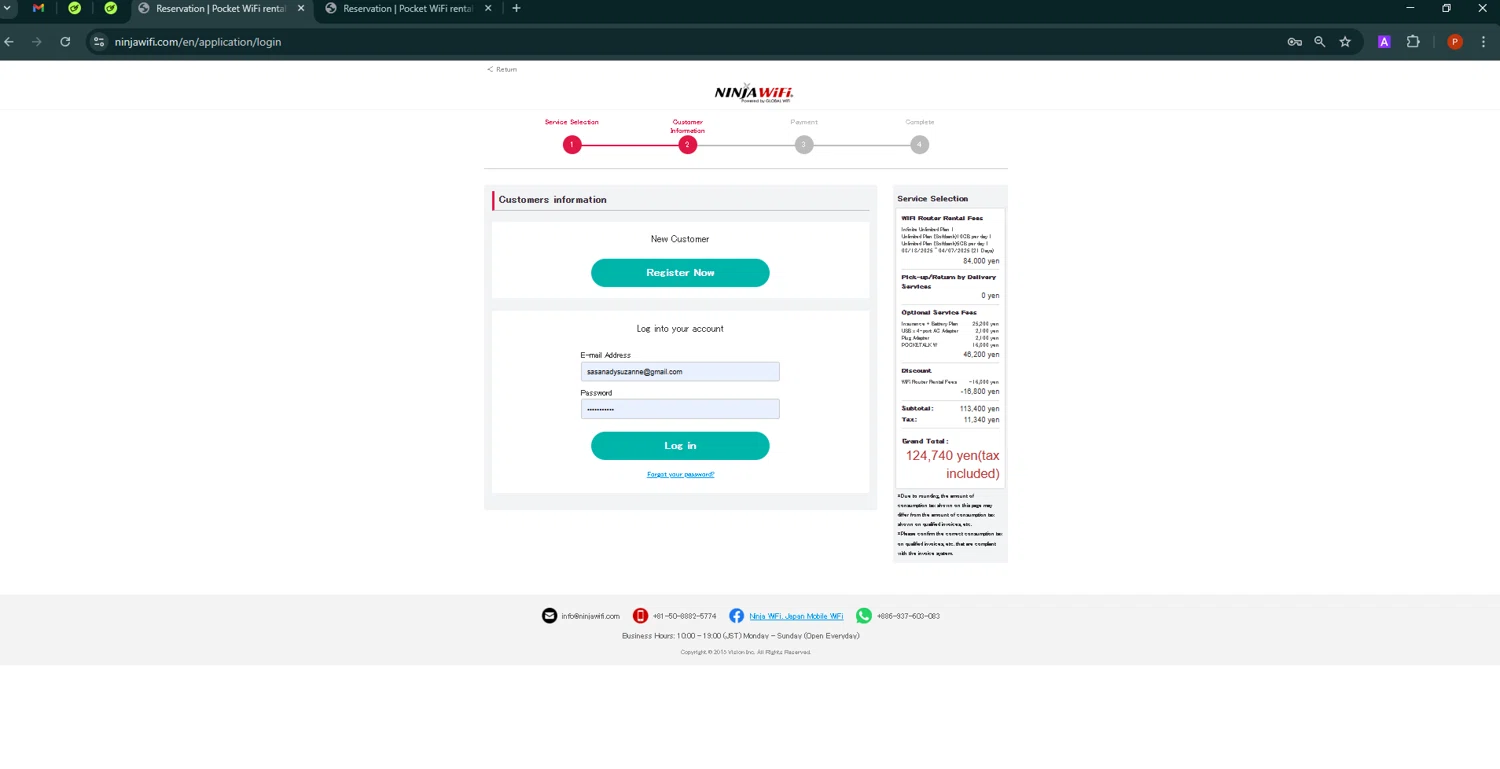Click the Log into your account text
The width and height of the screenshot is (1500, 769).
coord(680,329)
